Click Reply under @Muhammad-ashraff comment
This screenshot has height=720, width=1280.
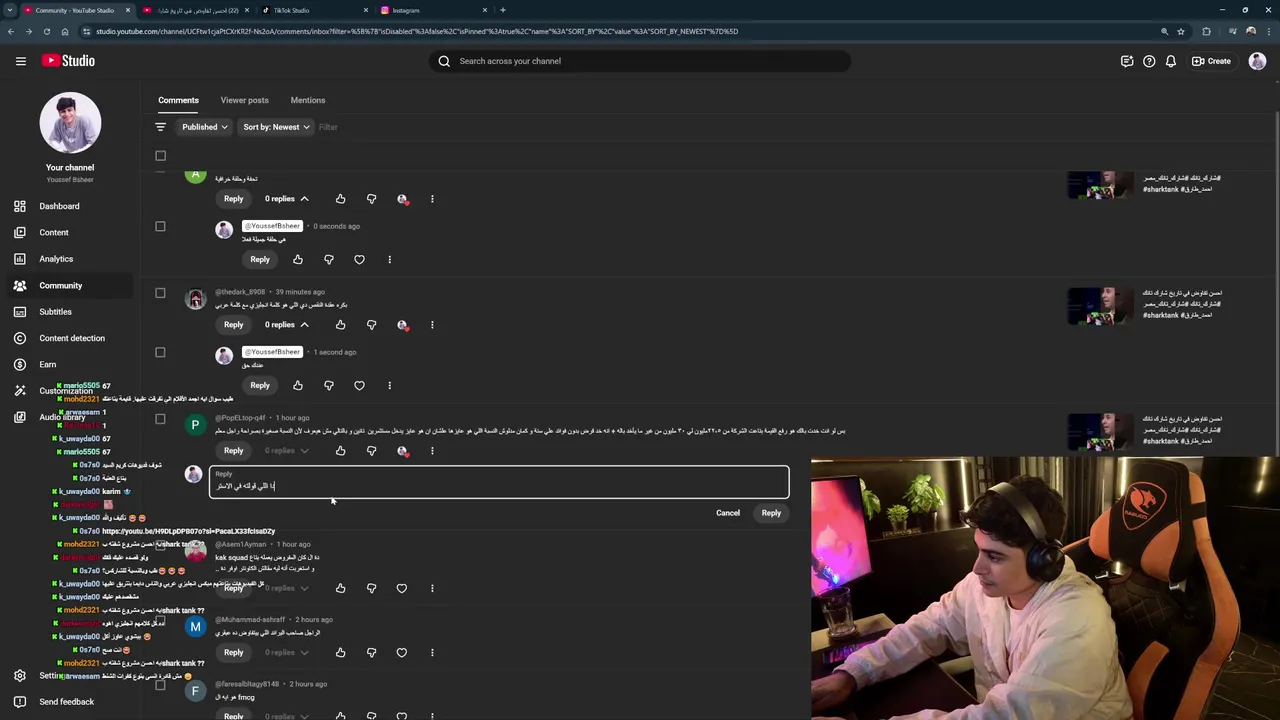coord(233,652)
